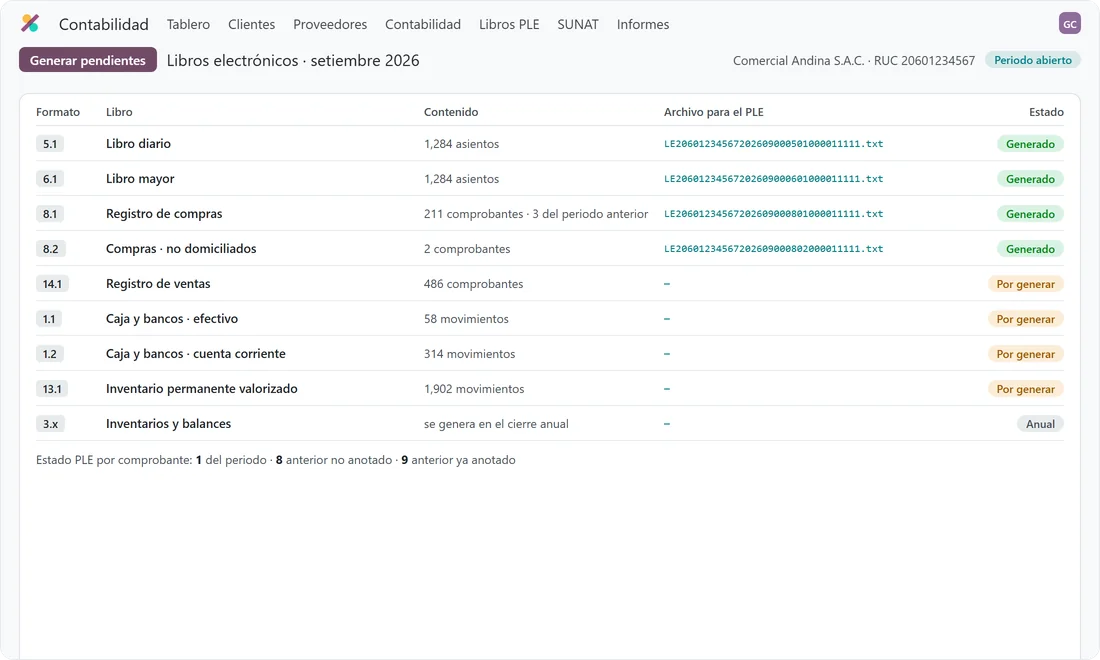Select the Libros PLE menu

509,24
